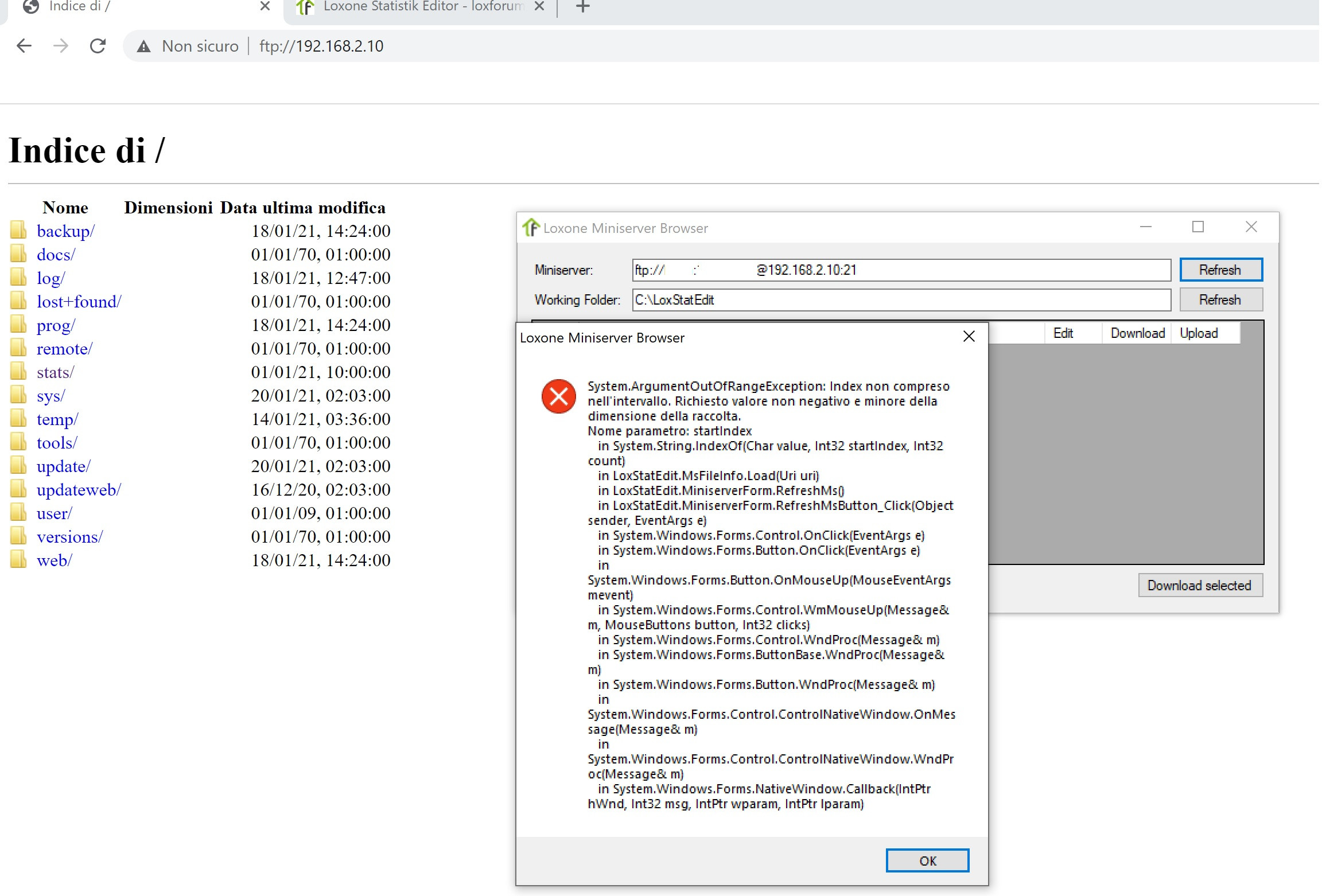Close the error message dialog with X

[x=969, y=337]
